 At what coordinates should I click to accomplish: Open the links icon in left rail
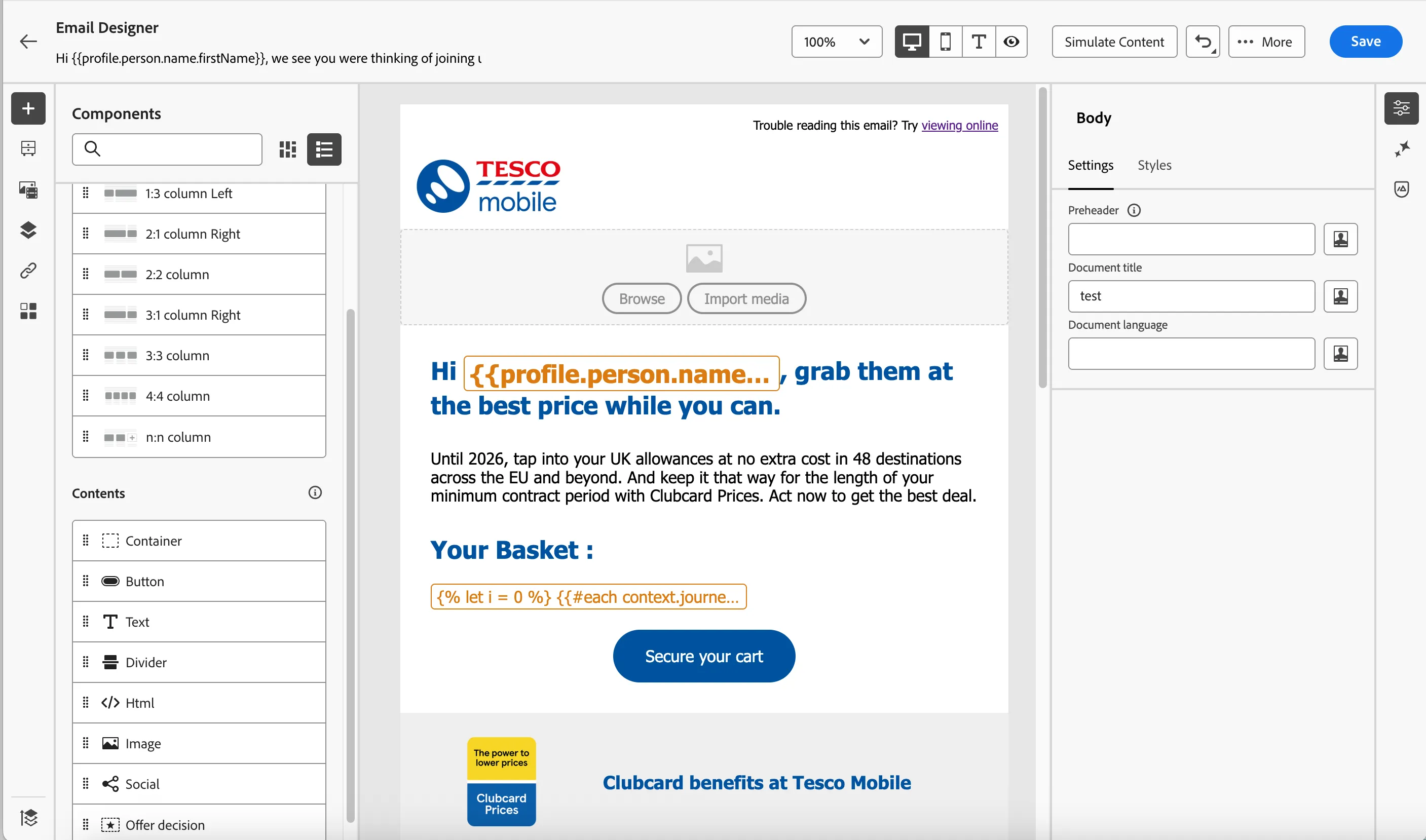coord(28,271)
